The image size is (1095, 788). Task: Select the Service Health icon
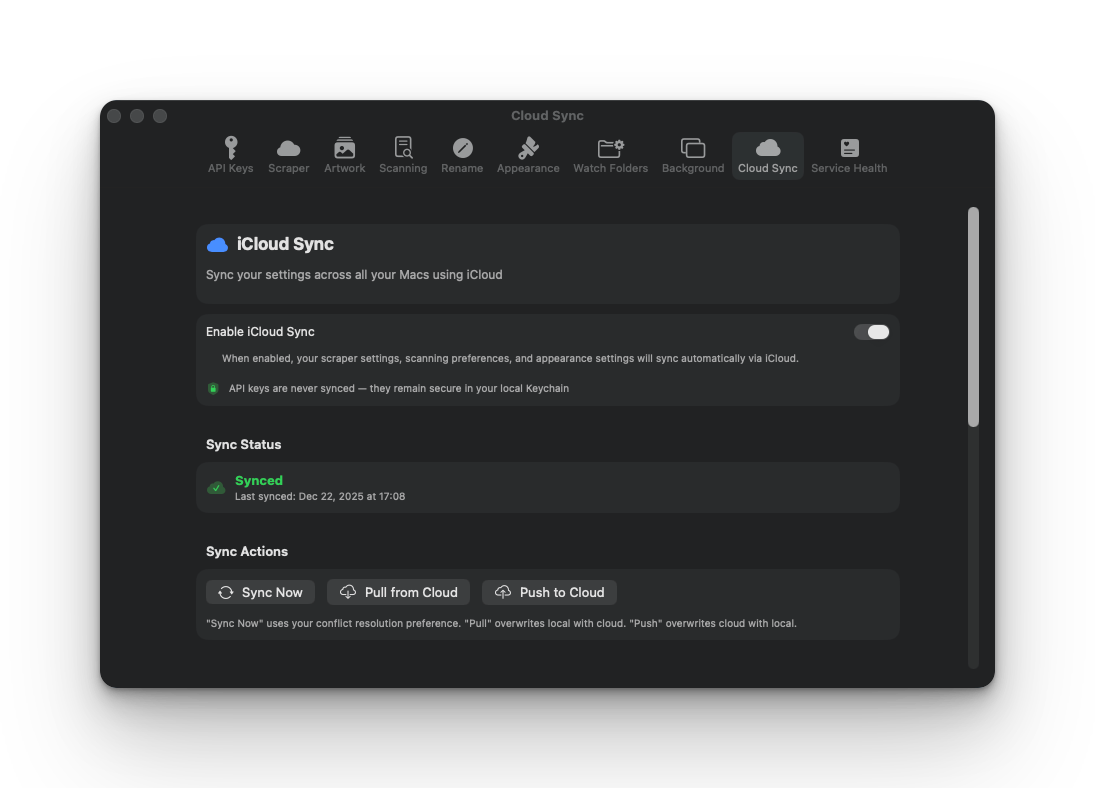pos(848,147)
